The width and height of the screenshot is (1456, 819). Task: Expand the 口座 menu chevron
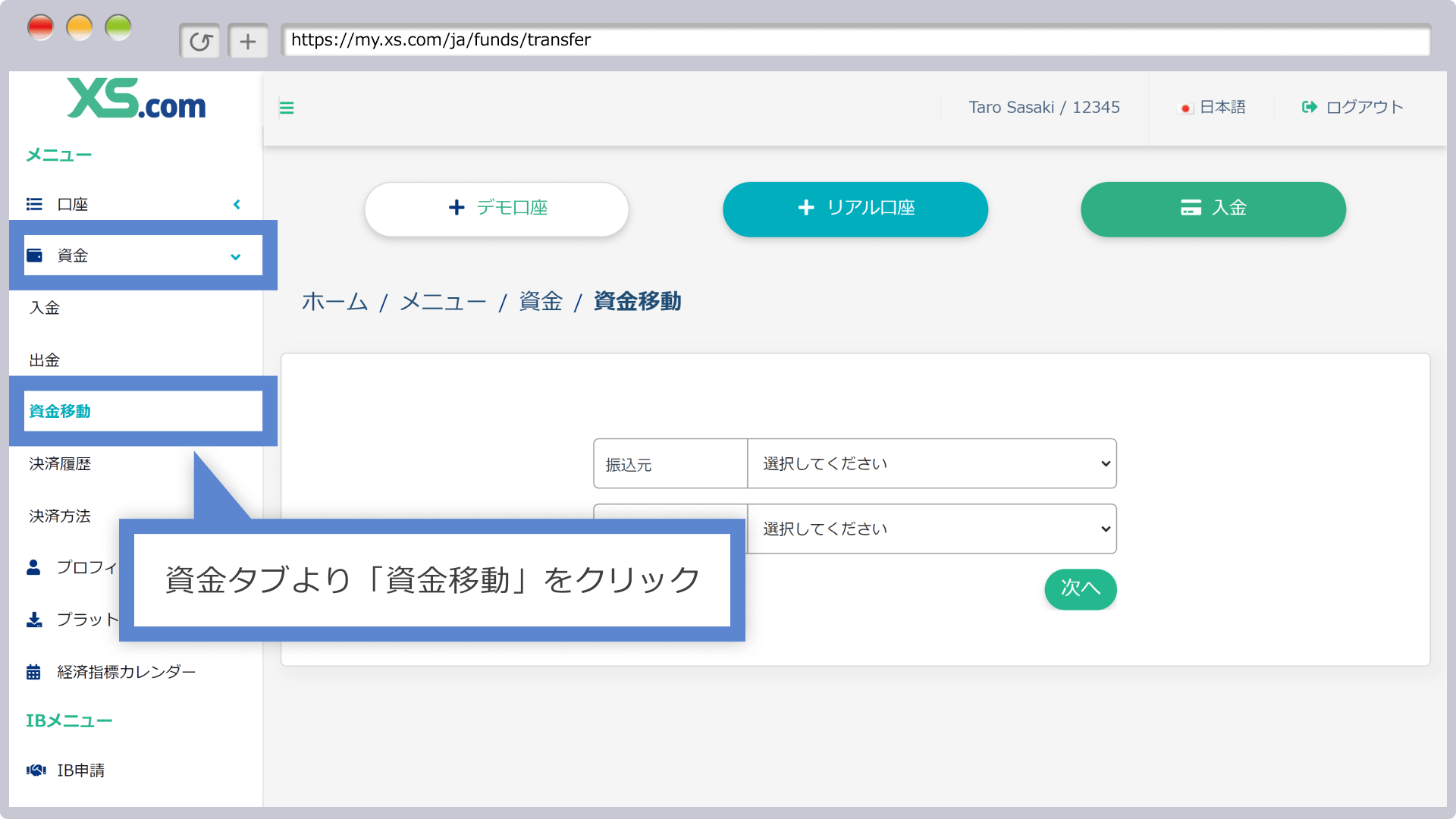click(237, 204)
